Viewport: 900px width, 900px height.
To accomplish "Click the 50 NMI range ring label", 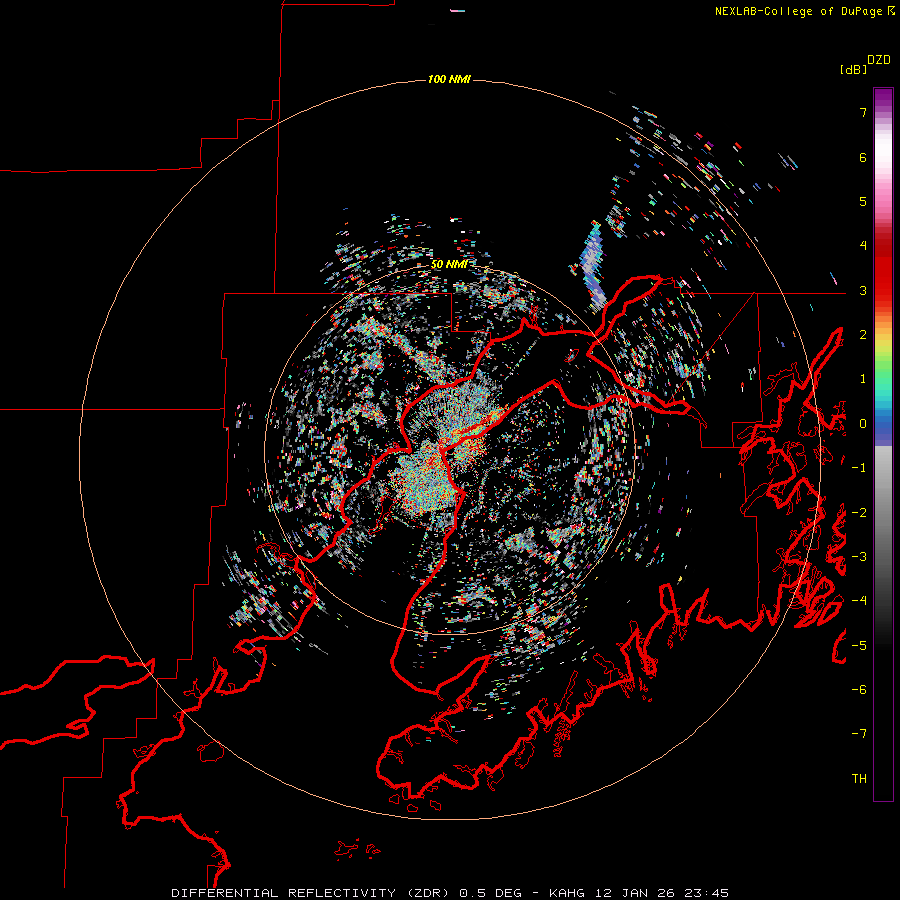I will 449,264.
